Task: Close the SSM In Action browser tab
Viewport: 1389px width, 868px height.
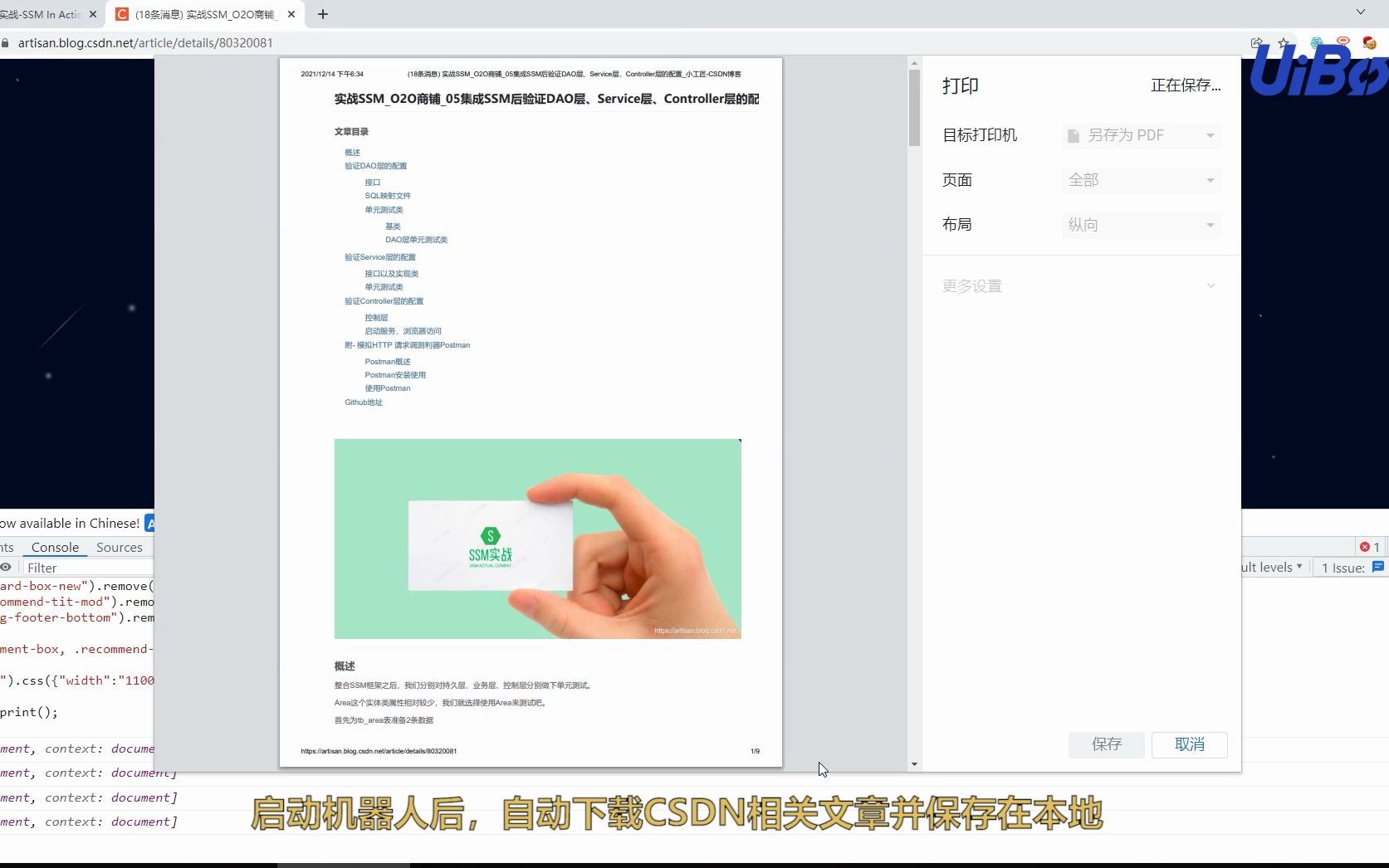Action: tap(92, 14)
